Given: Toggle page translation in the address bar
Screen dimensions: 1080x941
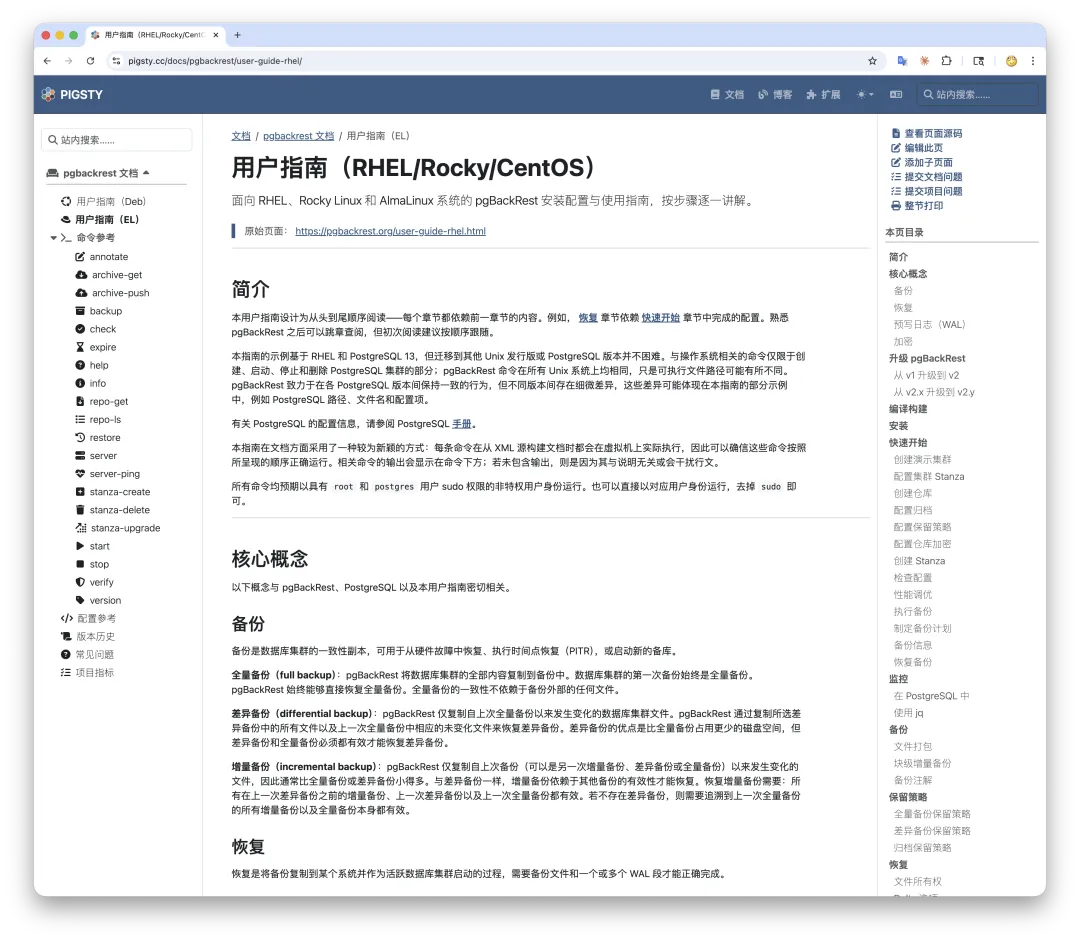Looking at the screenshot, I should [902, 60].
